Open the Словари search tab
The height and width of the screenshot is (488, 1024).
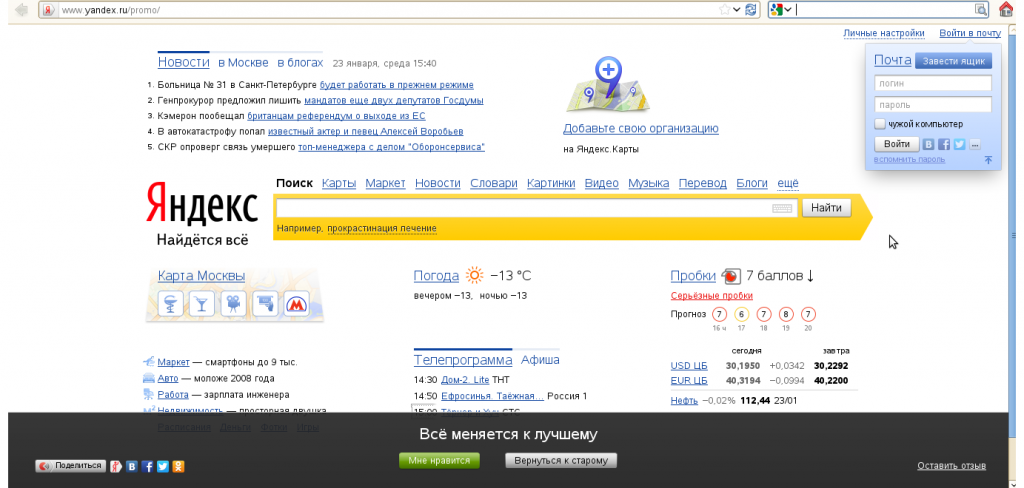click(494, 184)
